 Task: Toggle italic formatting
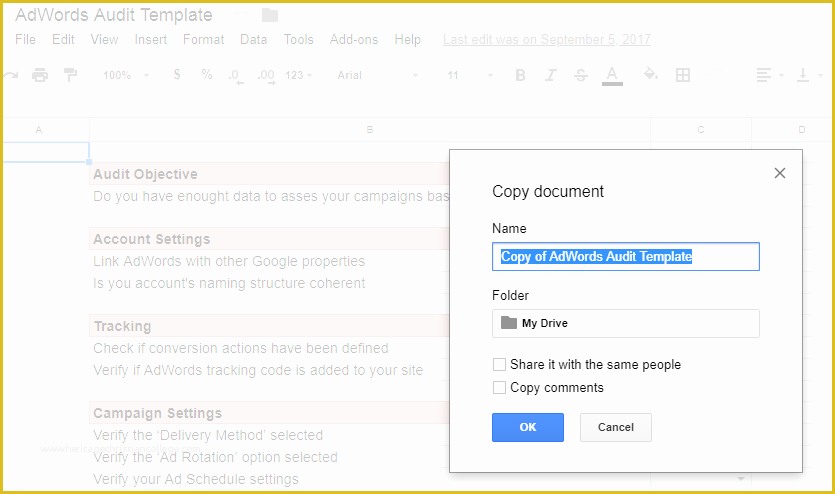click(551, 75)
